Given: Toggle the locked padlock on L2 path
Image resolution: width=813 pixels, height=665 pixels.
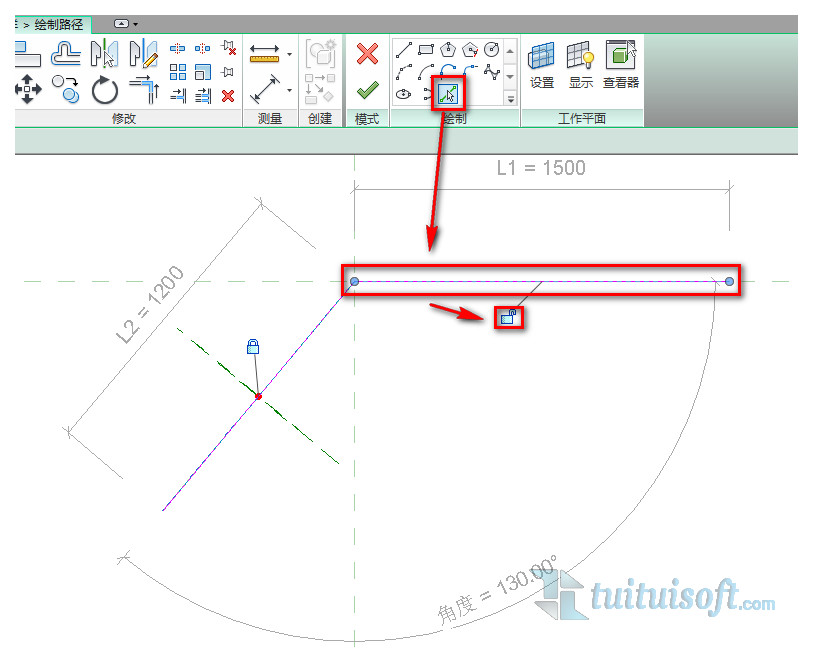Looking at the screenshot, I should click(253, 346).
